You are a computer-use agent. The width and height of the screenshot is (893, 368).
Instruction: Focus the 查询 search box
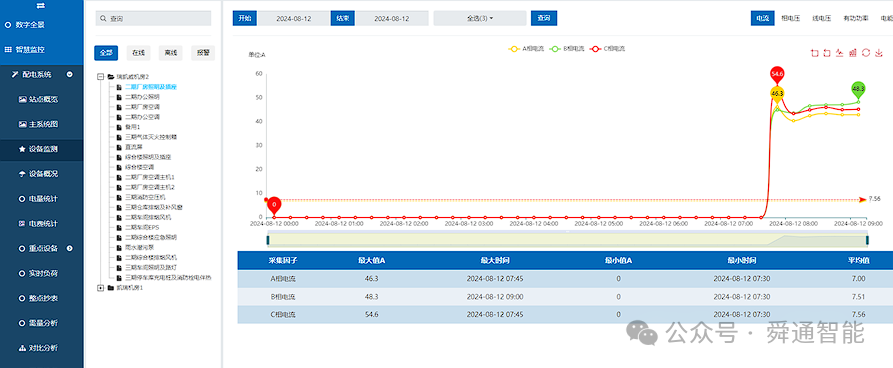pos(153,19)
